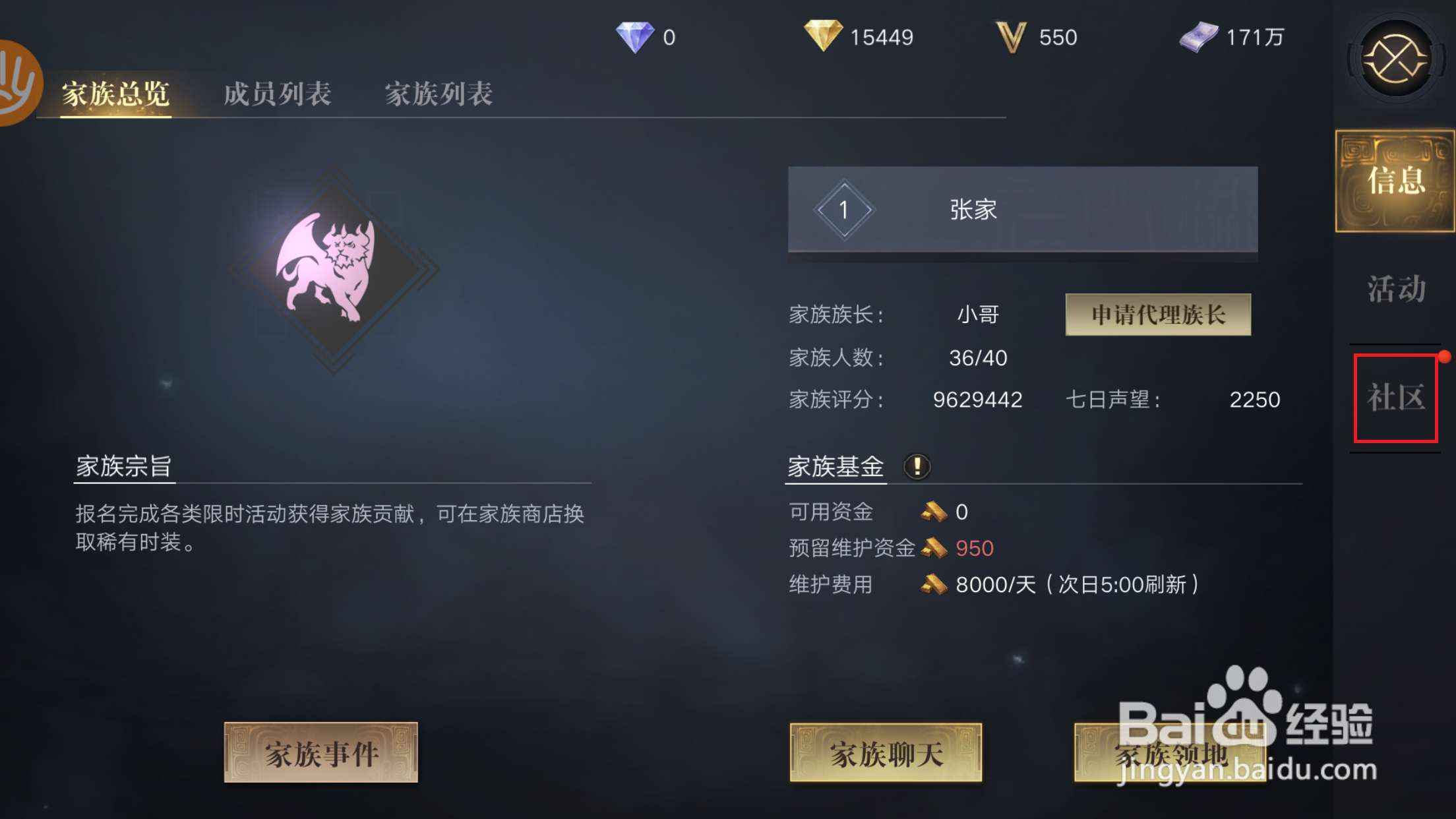Switch to the 家族列表 tab

[439, 94]
